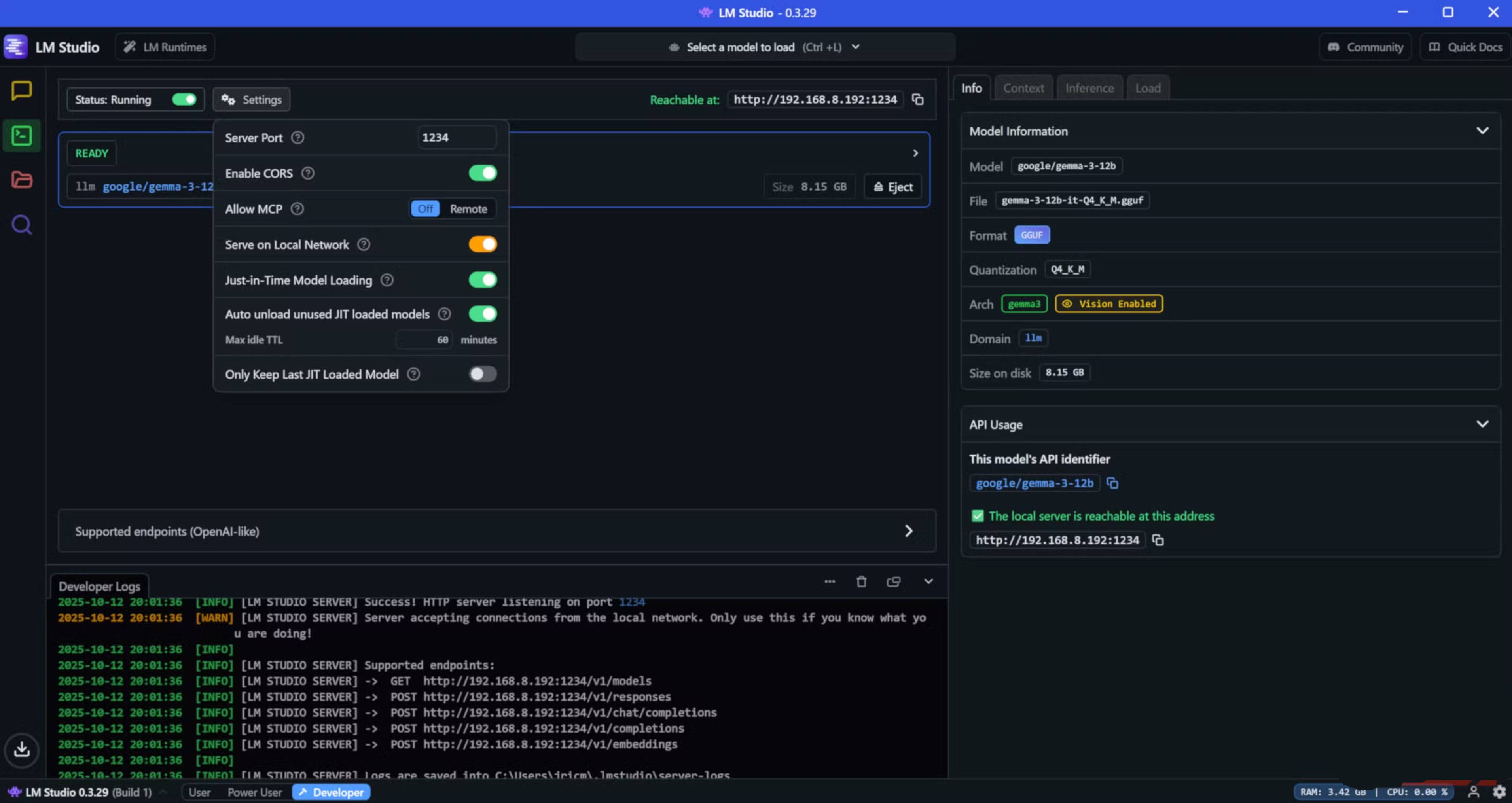Screen dimensions: 1512x803
Task: Open the Downloads icon in sidebar
Action: (x=22, y=750)
